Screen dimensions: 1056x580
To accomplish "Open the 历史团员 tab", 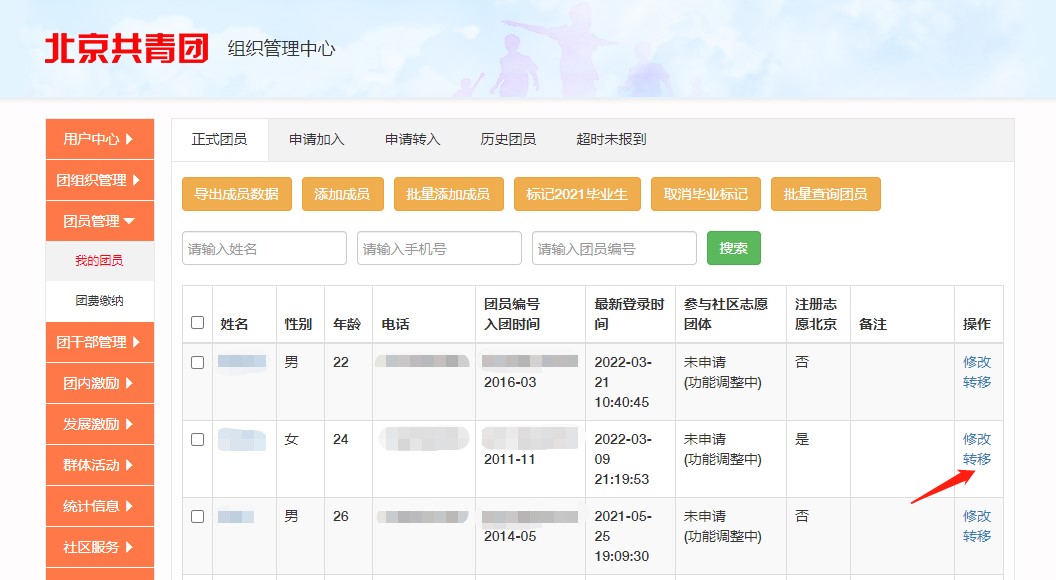I will tap(508, 140).
